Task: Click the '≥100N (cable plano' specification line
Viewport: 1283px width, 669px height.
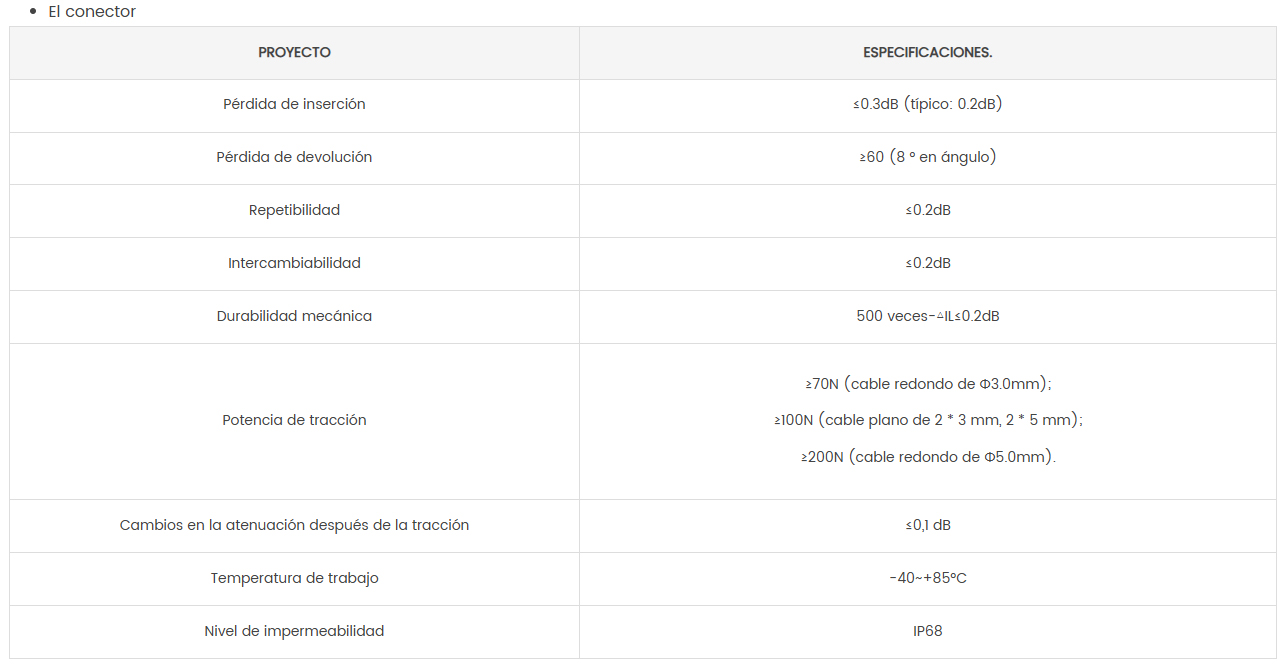Action: point(928,420)
